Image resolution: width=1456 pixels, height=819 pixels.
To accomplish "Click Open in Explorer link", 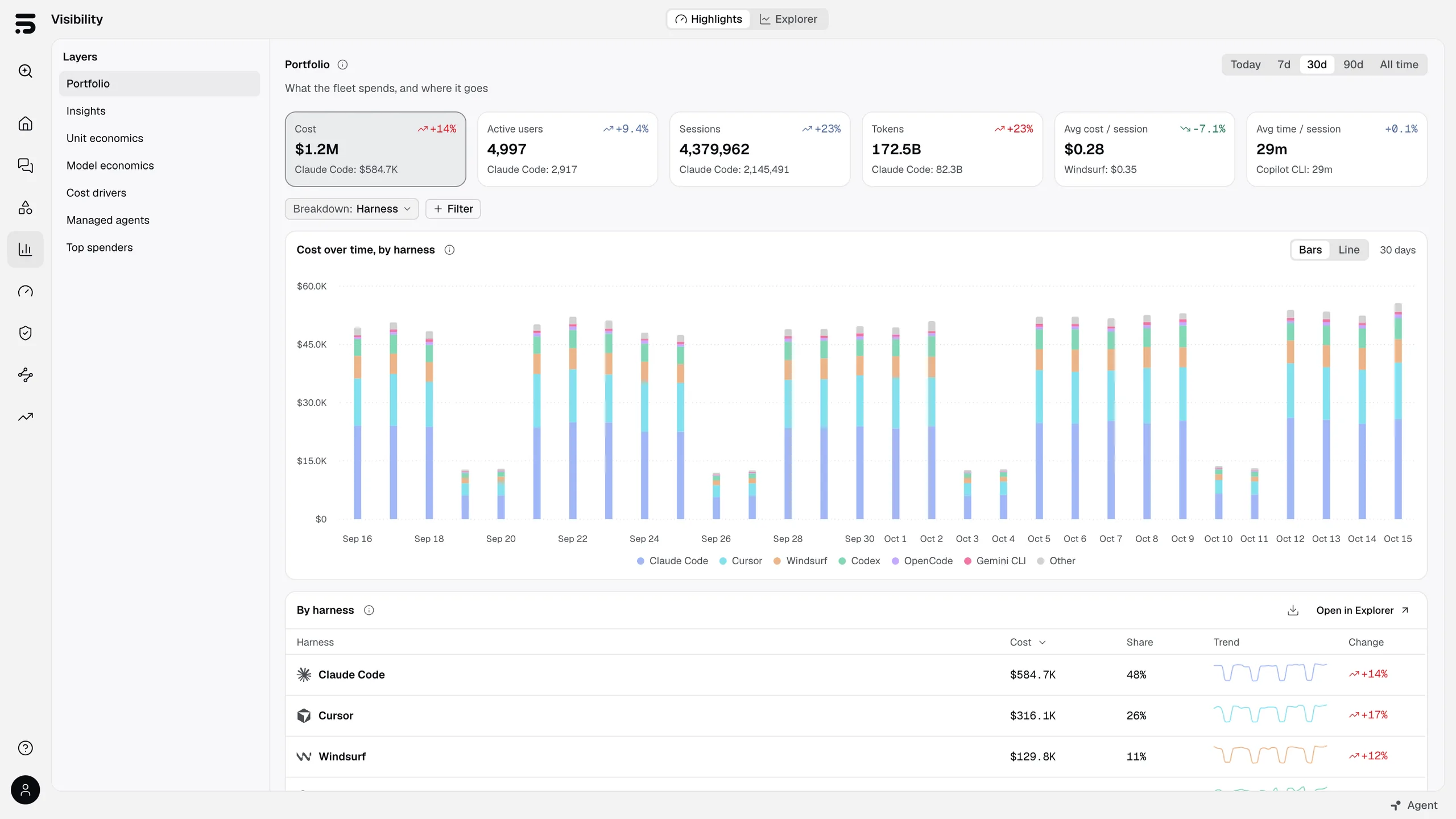I will 1362,610.
